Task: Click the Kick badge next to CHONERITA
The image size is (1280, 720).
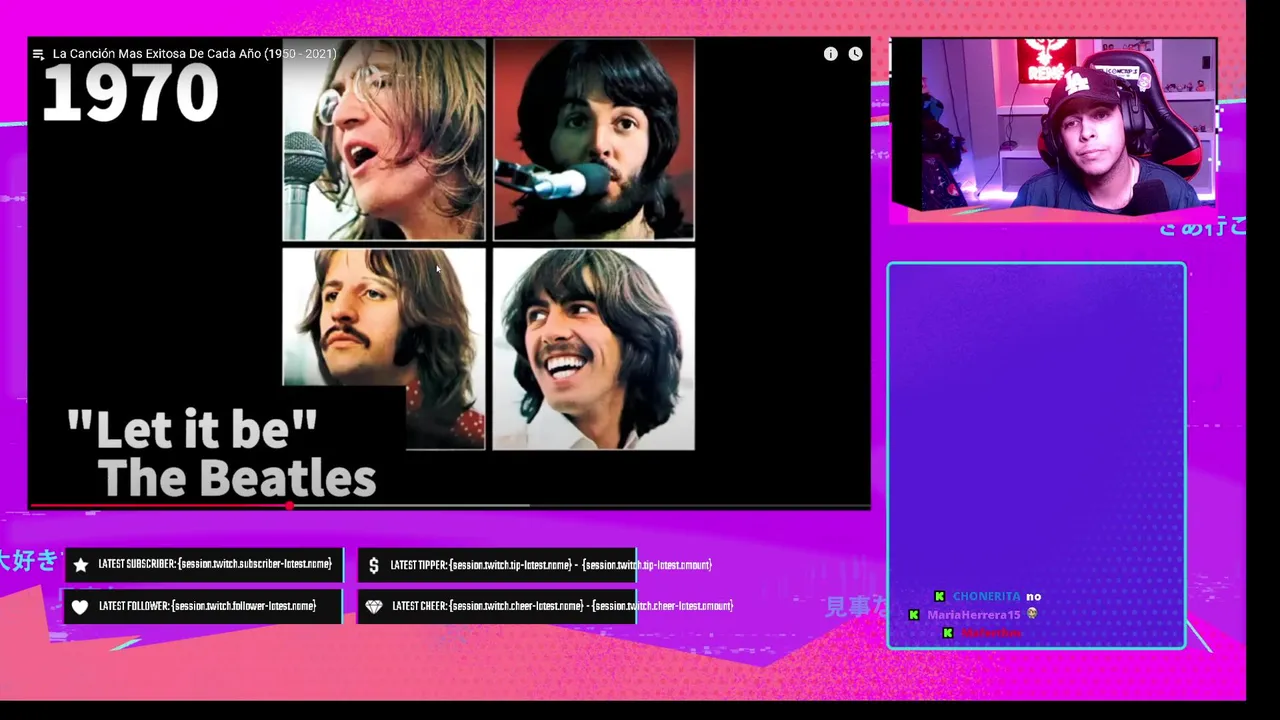Action: [939, 596]
